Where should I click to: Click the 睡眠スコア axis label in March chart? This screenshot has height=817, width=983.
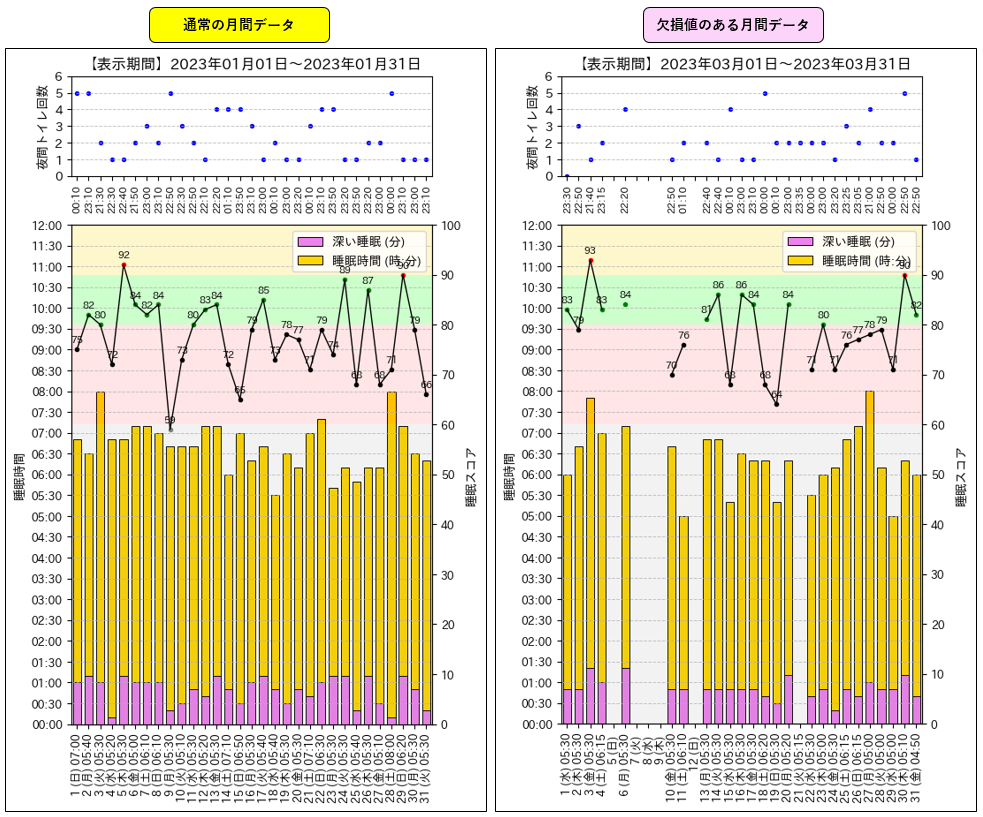[962, 477]
